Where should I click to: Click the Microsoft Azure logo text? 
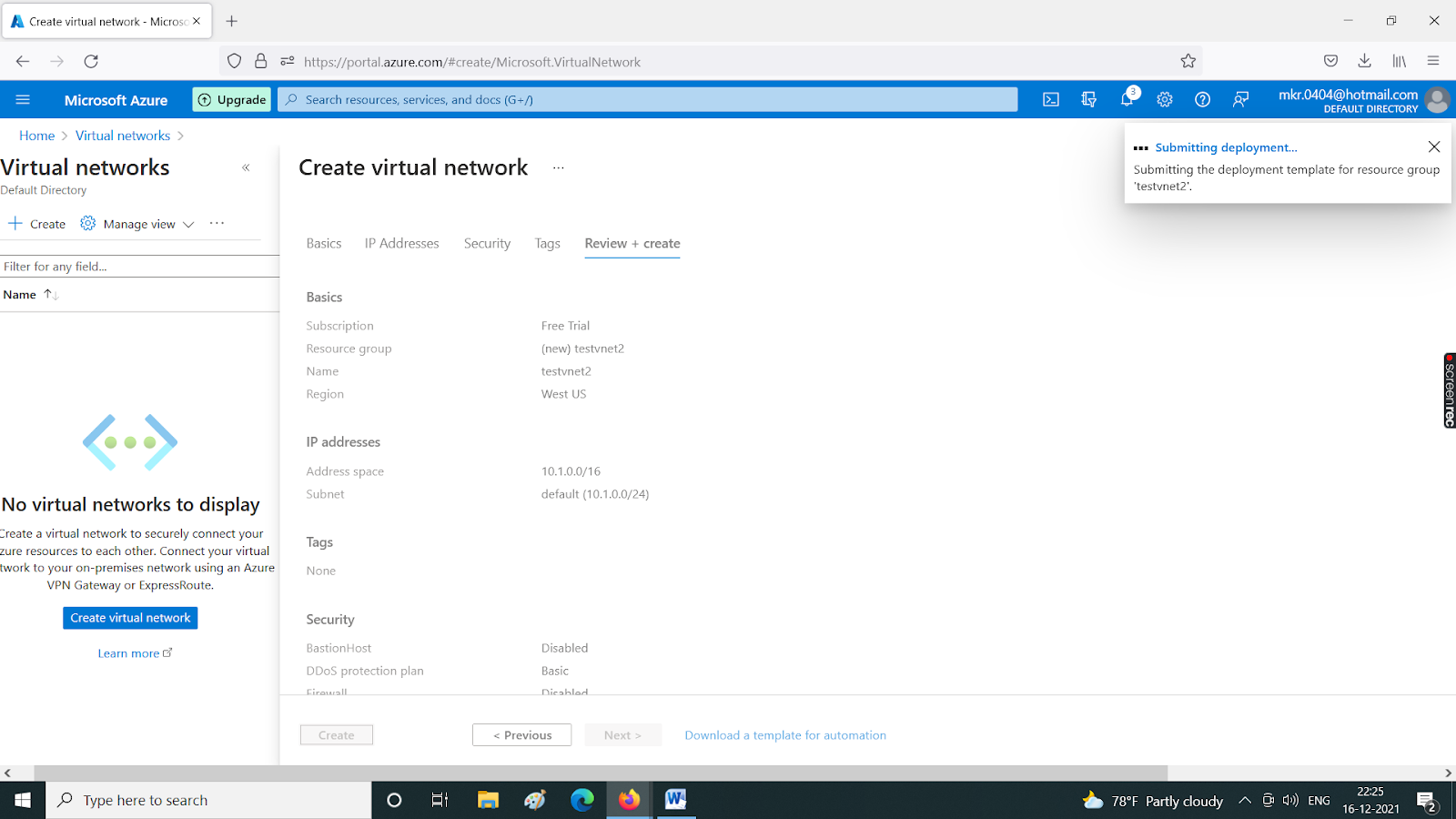point(116,100)
